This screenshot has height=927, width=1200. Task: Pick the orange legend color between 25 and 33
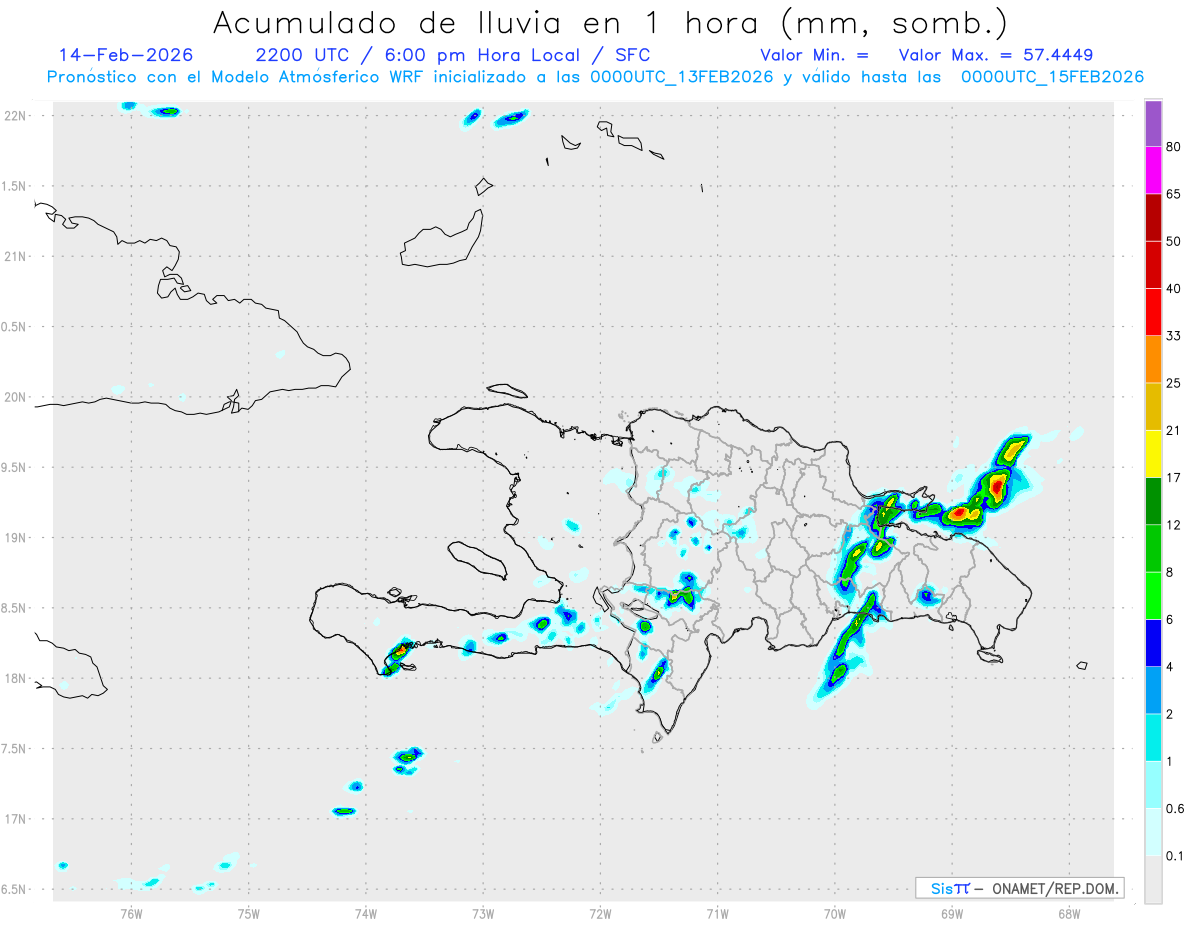coord(1153,359)
